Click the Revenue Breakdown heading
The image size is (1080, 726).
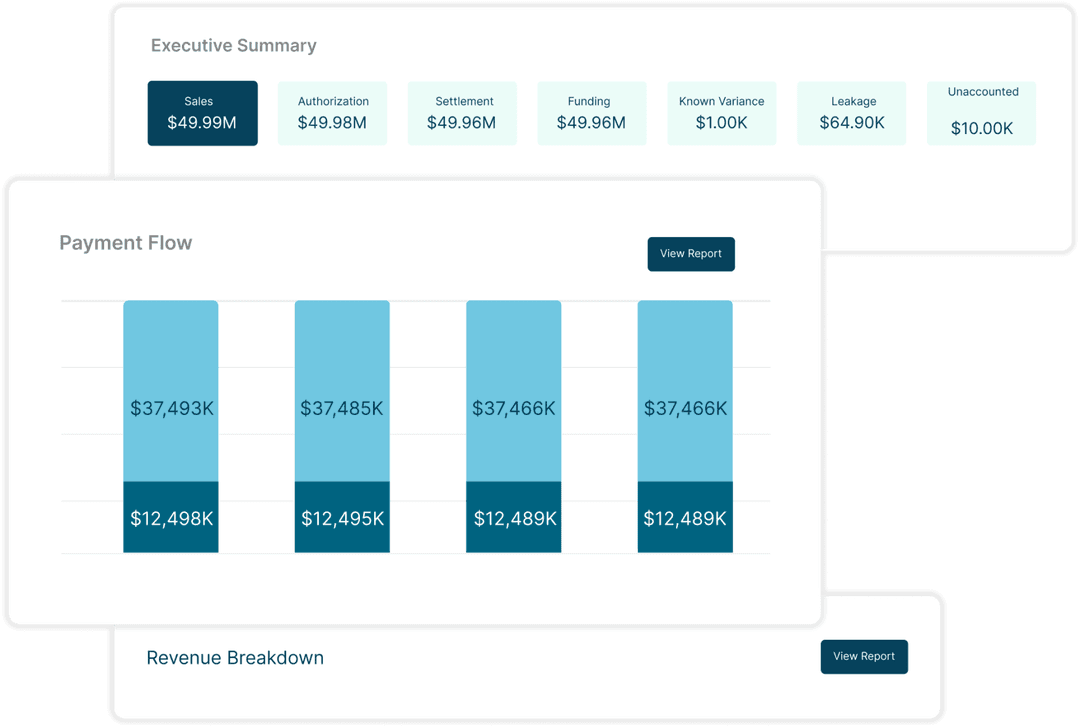click(x=235, y=658)
